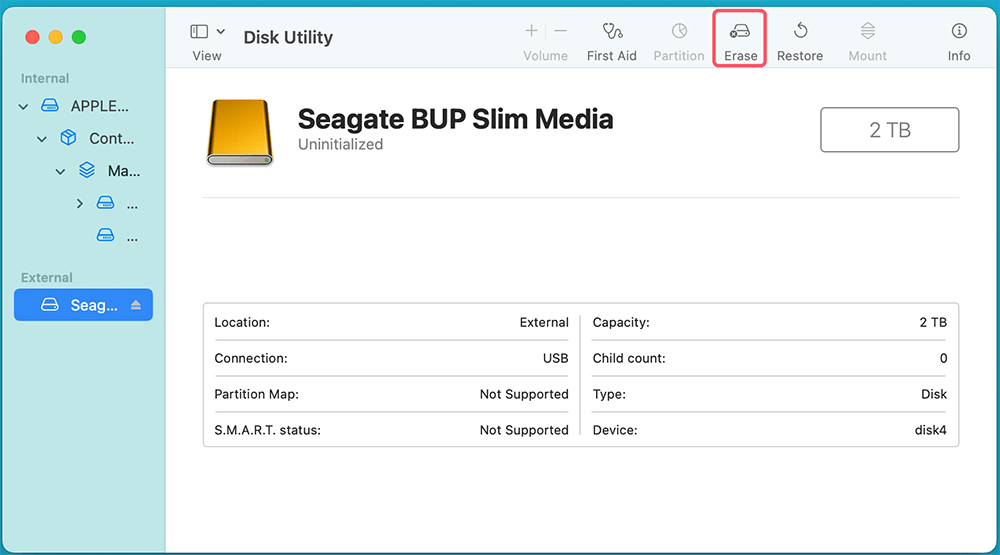1000x555 pixels.
Task: Click the Mount toolbar icon
Action: [867, 31]
